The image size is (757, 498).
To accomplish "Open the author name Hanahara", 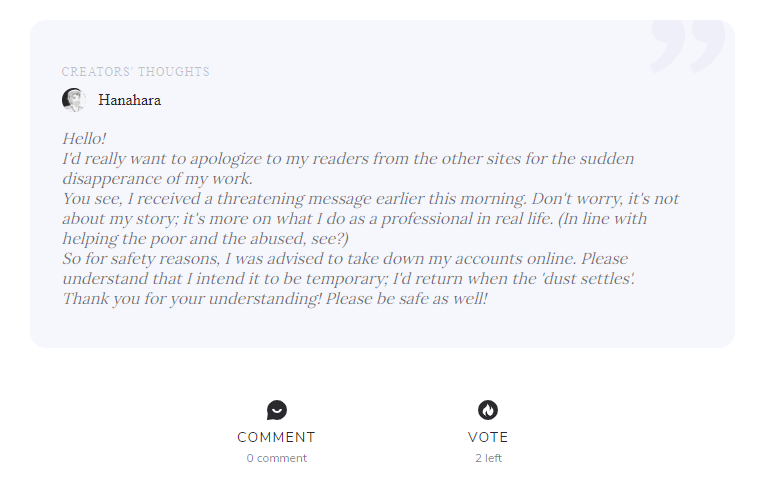I will click(x=129, y=100).
